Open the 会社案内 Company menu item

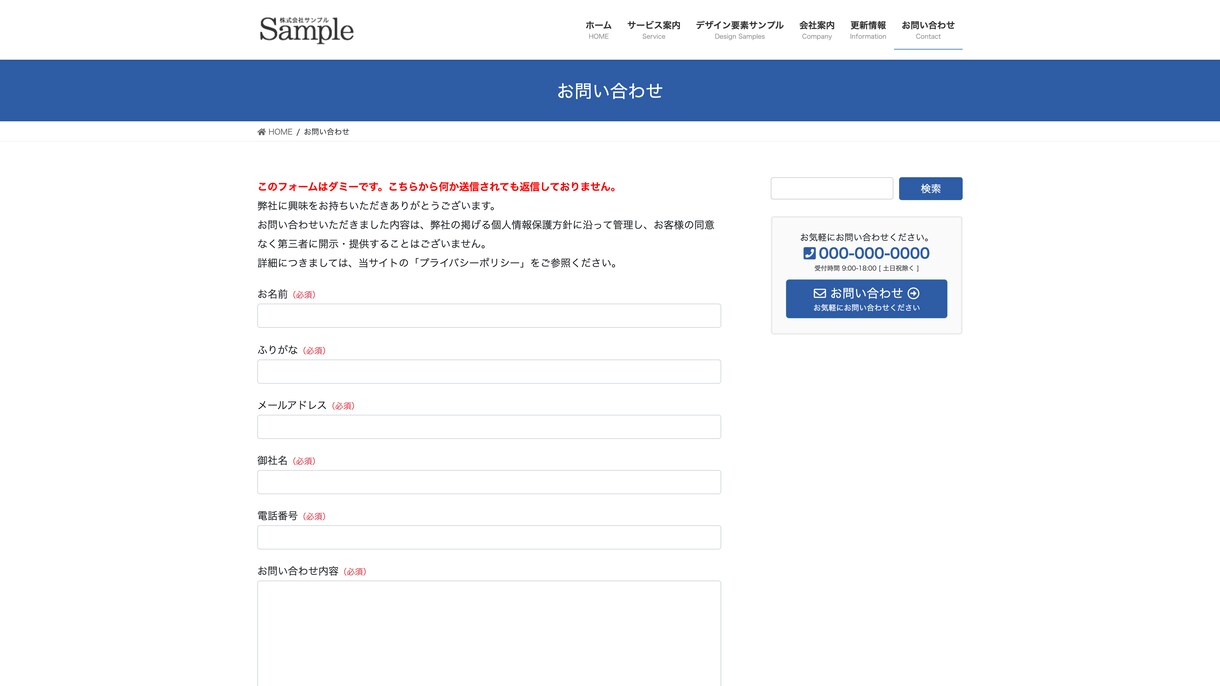tap(817, 30)
